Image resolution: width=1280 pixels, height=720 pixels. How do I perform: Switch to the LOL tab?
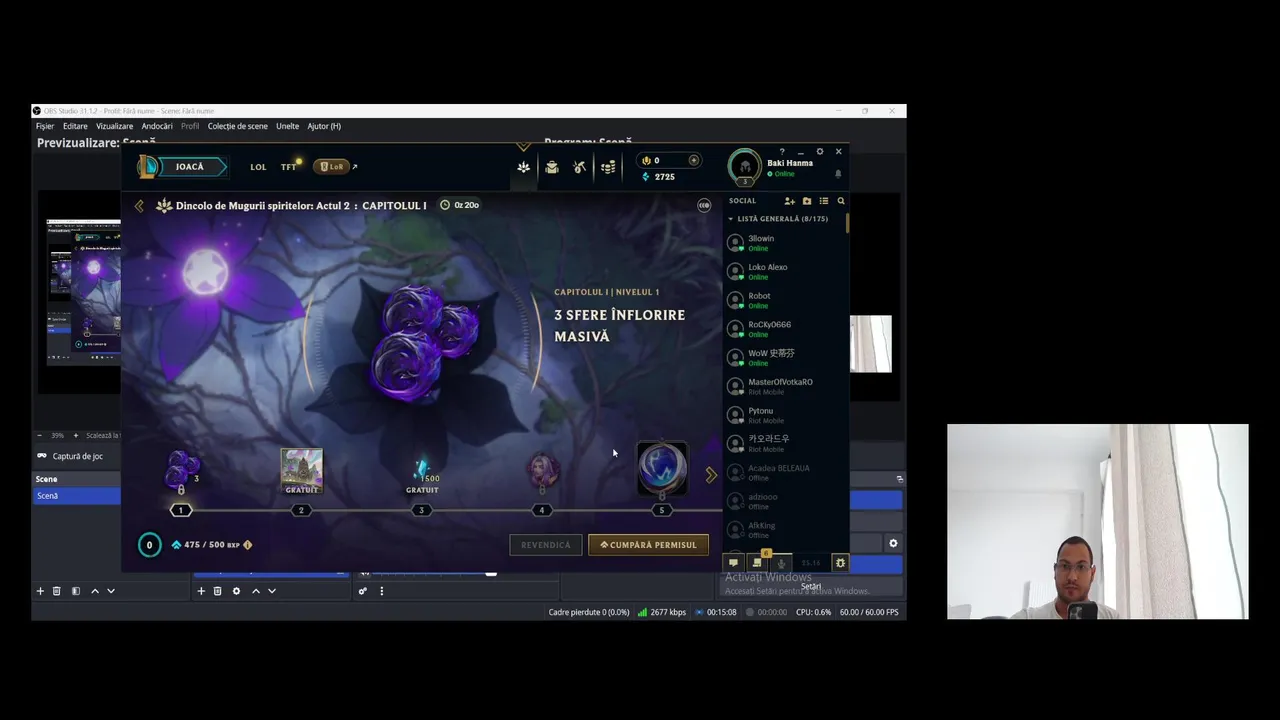(258, 167)
